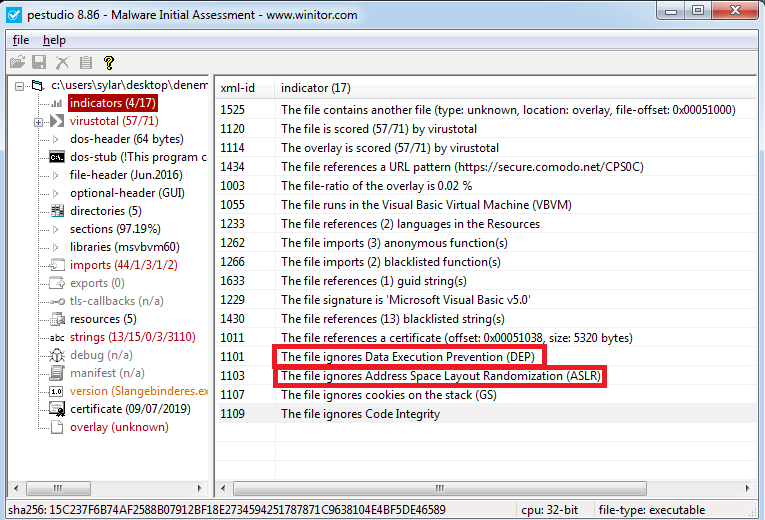Select the row 'The file is scored (57/71) by virustotal'
Viewport: 765px width, 520px height.
click(485, 129)
